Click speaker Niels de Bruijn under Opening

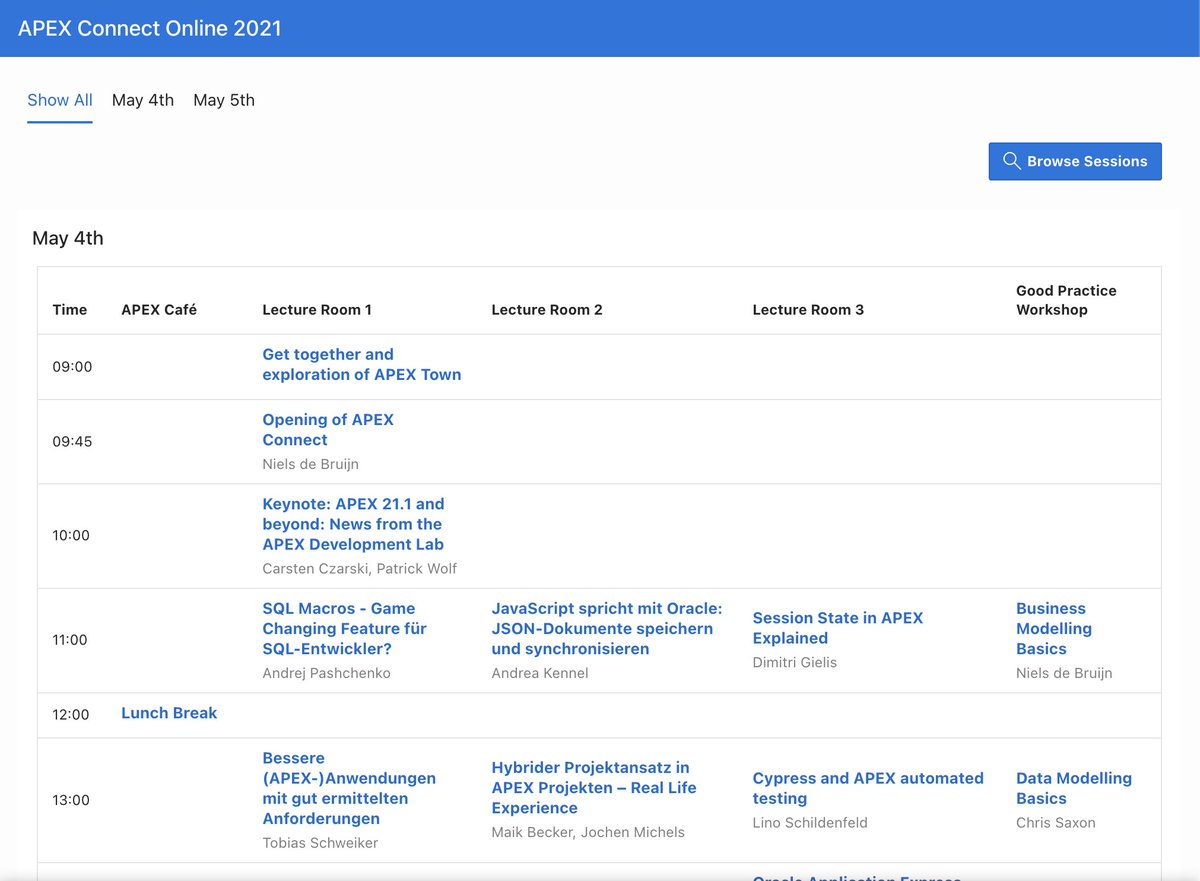(310, 464)
